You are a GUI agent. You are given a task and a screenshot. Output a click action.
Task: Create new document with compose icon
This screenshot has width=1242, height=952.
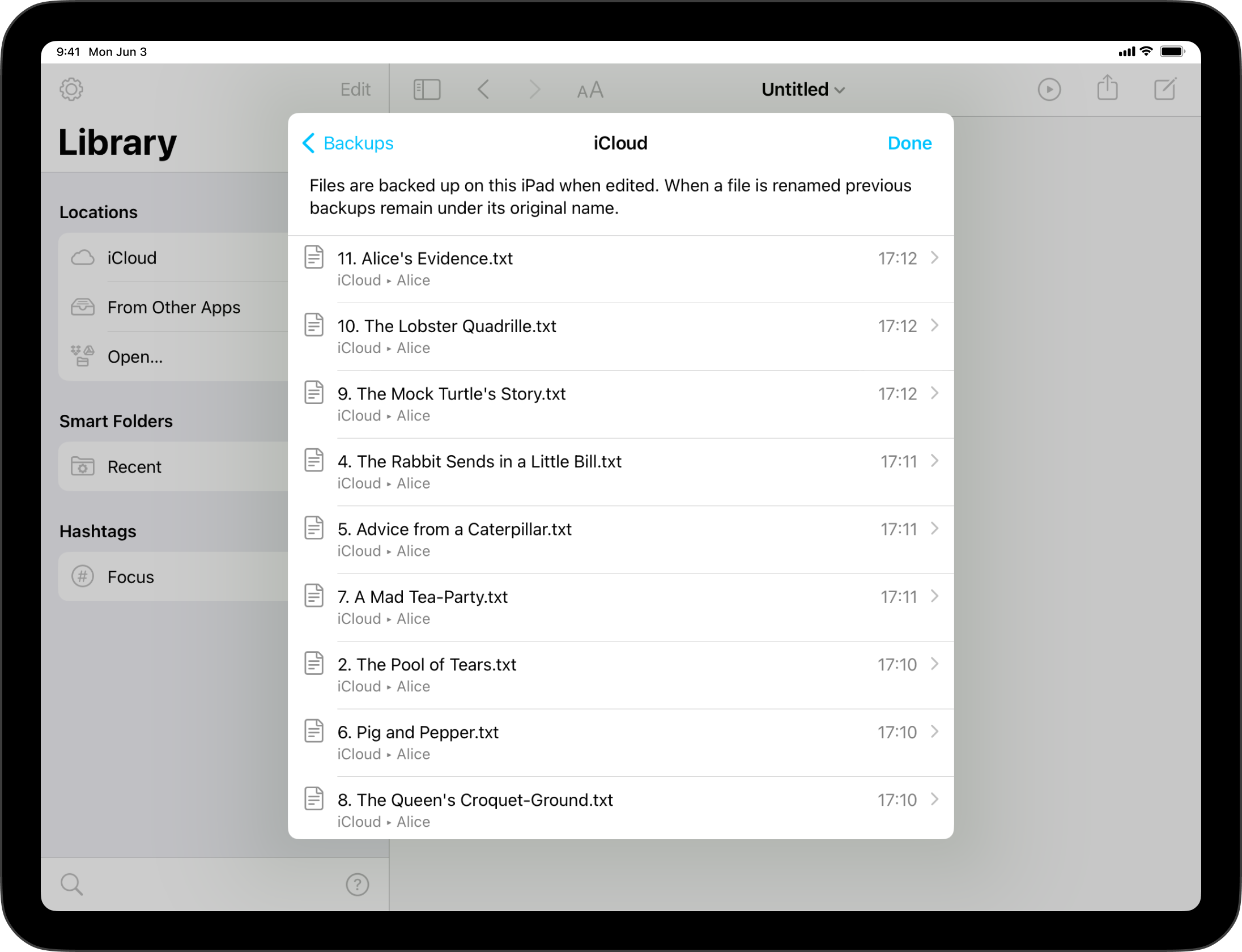pos(1165,89)
